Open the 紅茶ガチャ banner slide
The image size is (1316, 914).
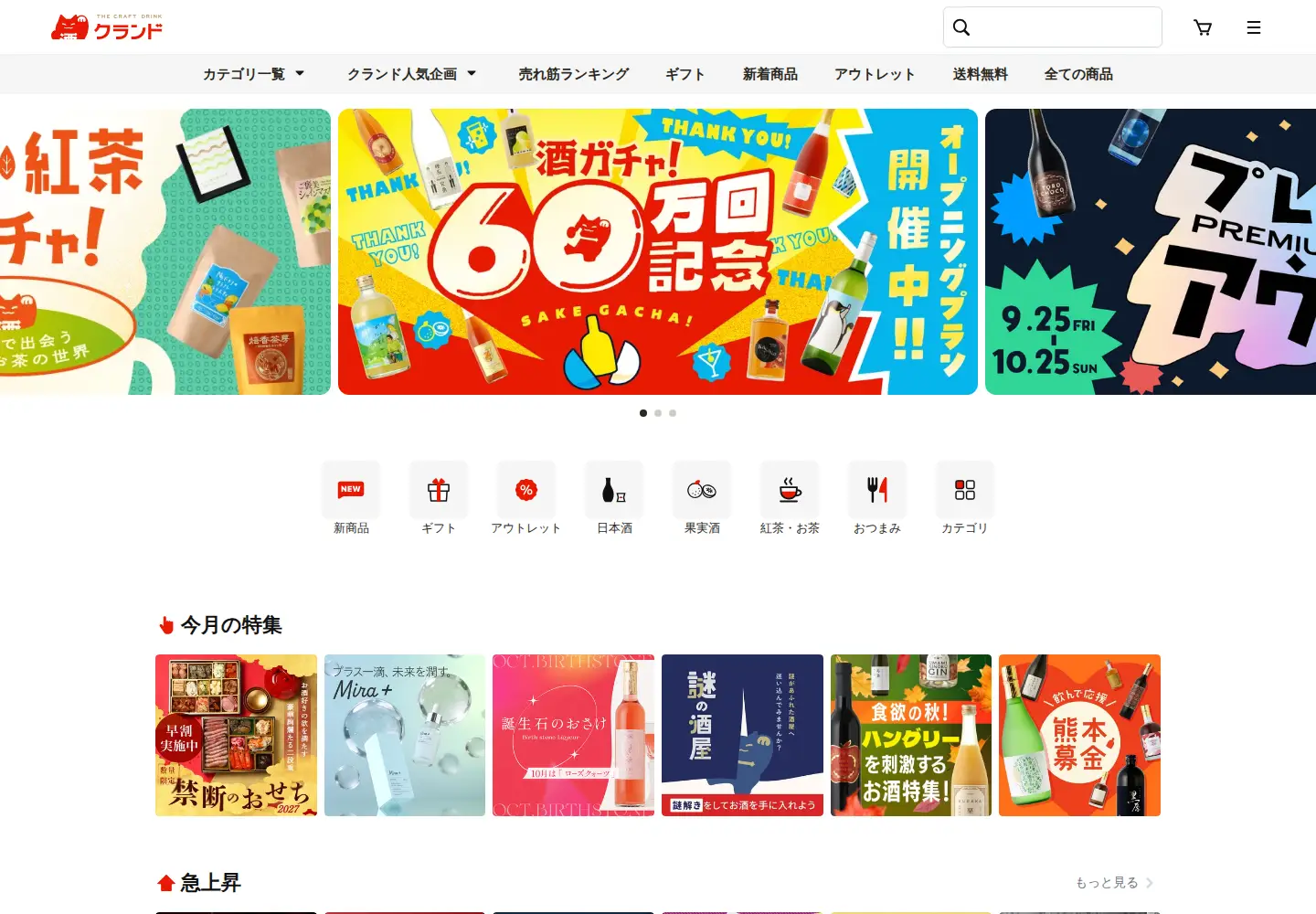[165, 252]
